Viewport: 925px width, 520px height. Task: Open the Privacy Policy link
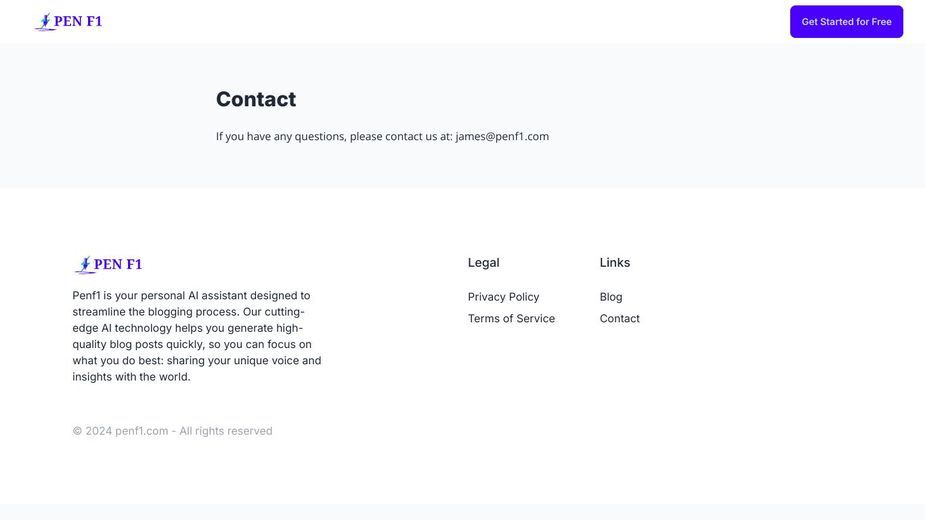tap(503, 297)
